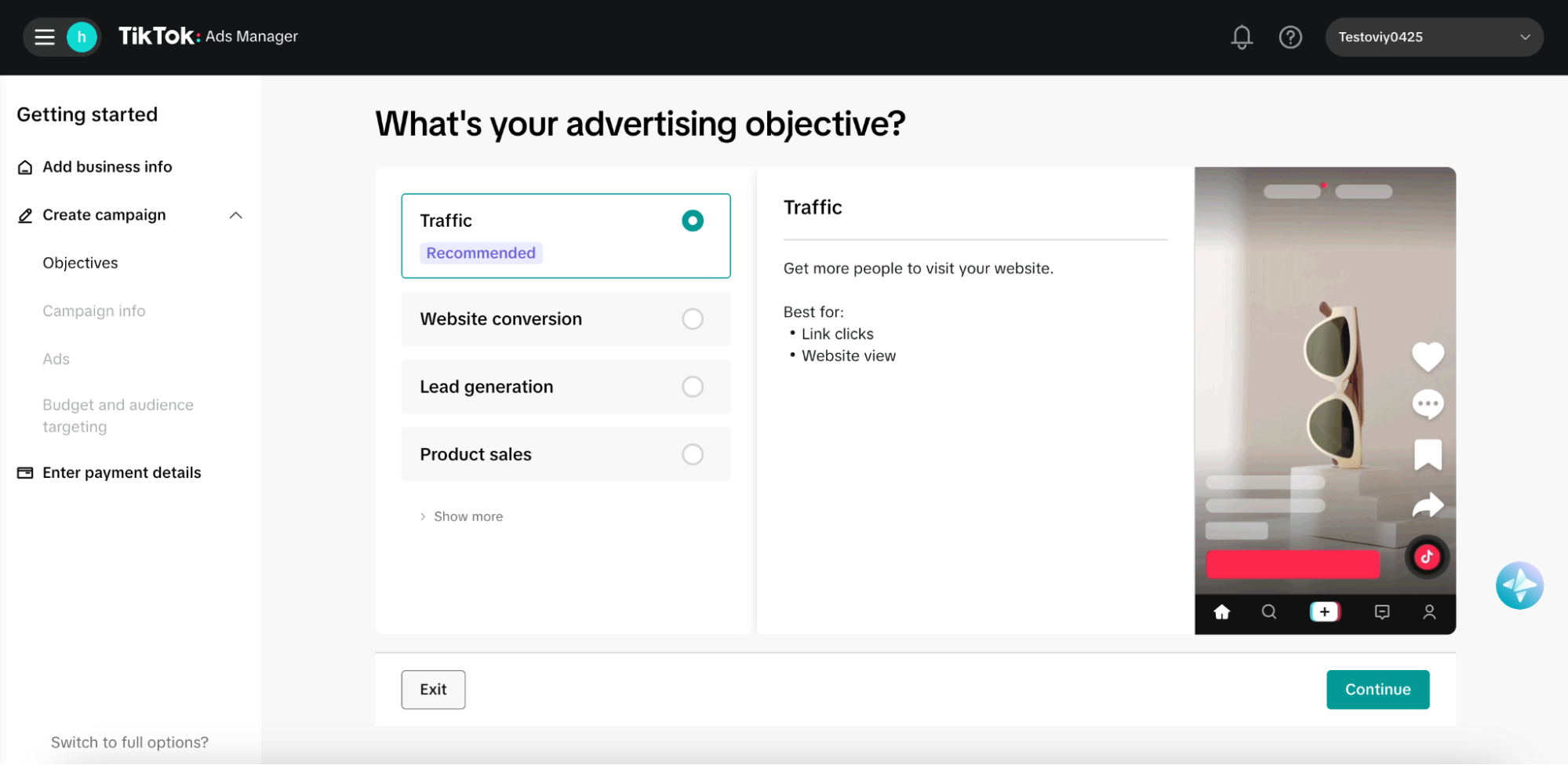Go to Objectives step in sidebar

point(80,263)
